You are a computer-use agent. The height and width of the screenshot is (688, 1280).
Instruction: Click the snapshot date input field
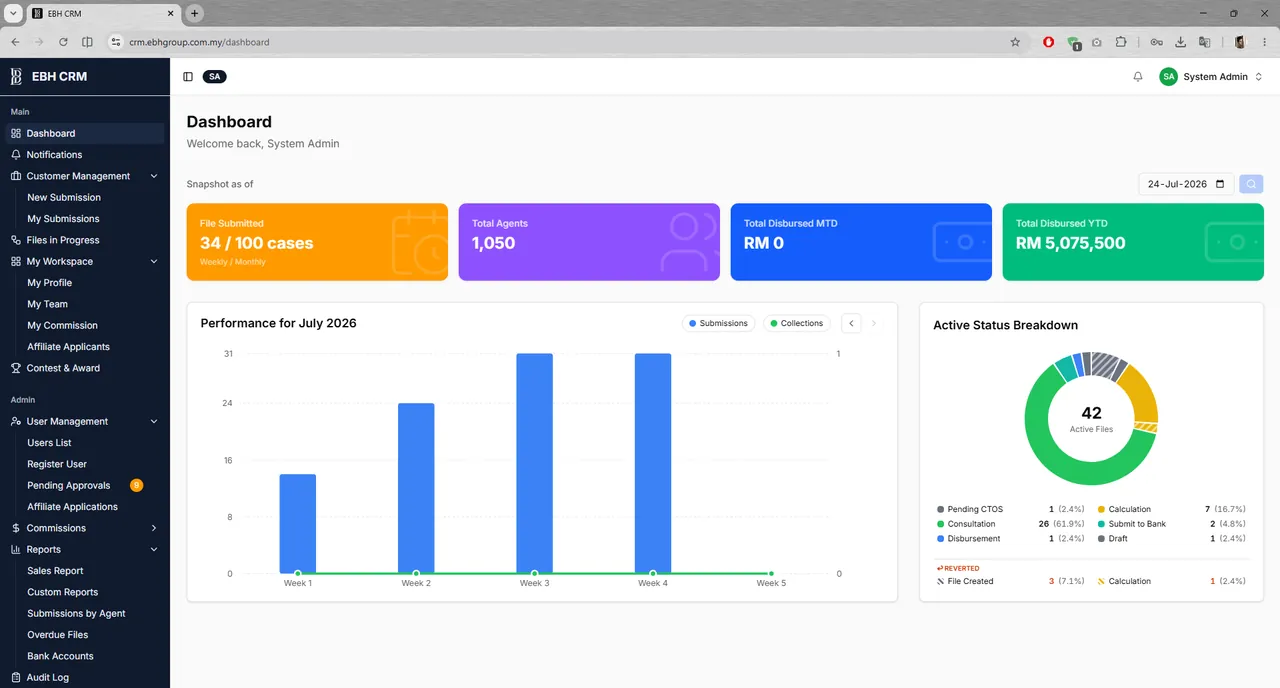[1187, 184]
